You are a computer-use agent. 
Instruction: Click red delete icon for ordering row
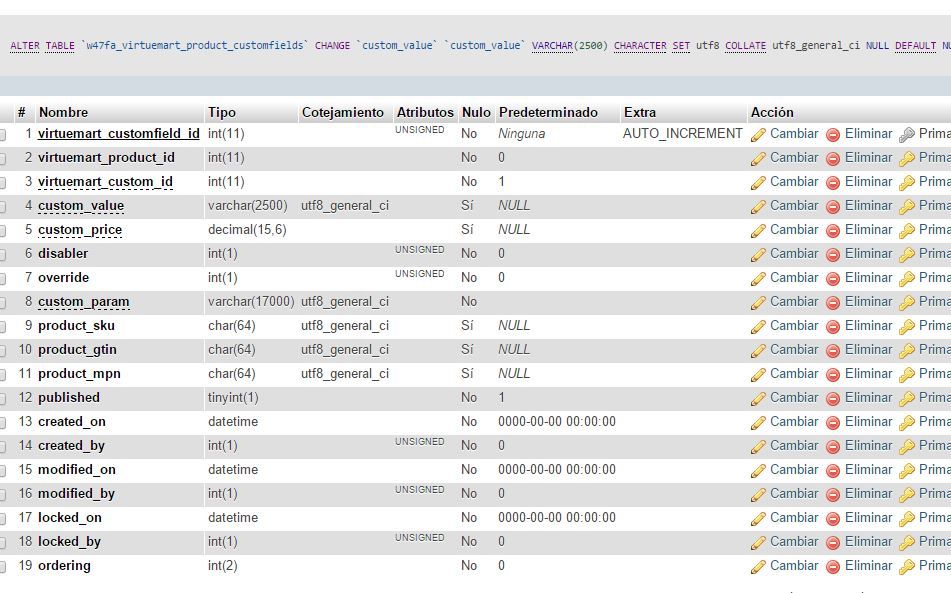(x=833, y=567)
